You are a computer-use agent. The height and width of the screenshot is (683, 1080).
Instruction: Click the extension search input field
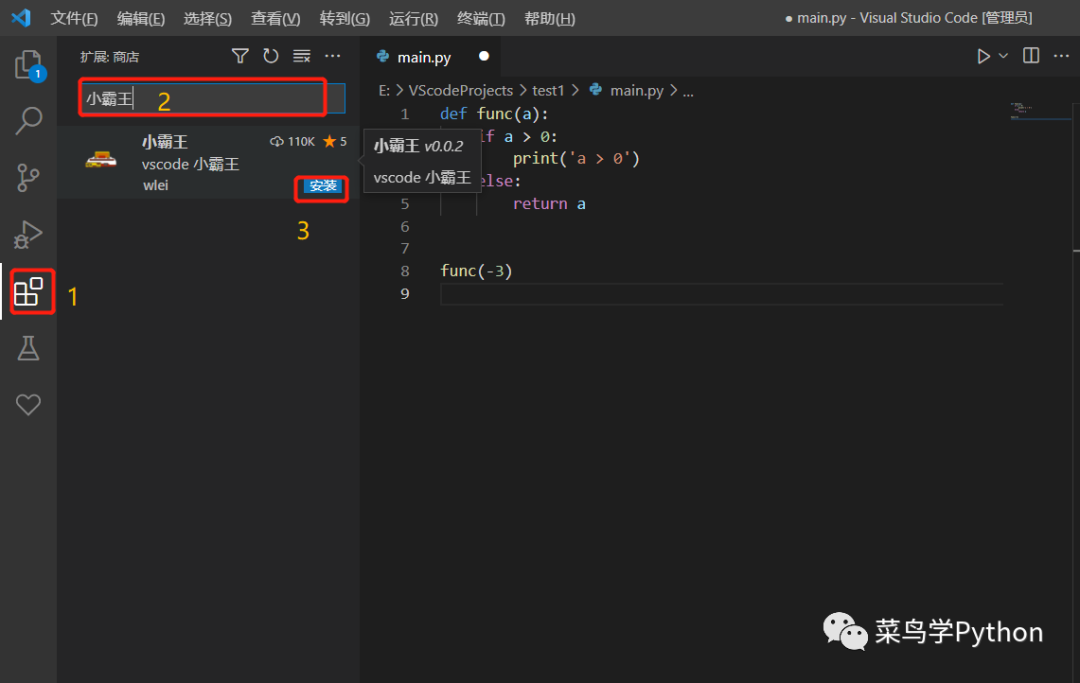click(x=212, y=98)
